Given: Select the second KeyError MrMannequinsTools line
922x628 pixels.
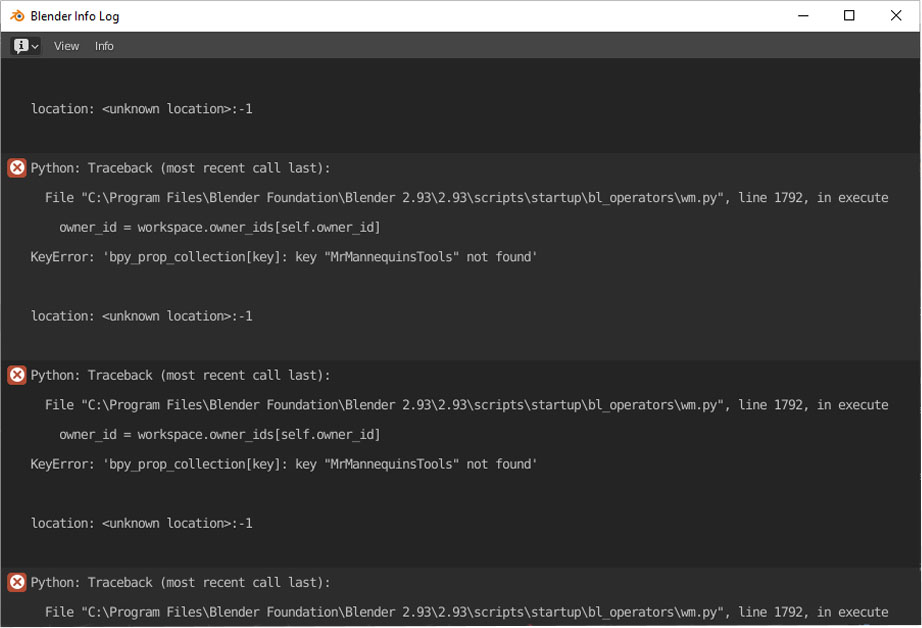Looking at the screenshot, I should tap(283, 464).
